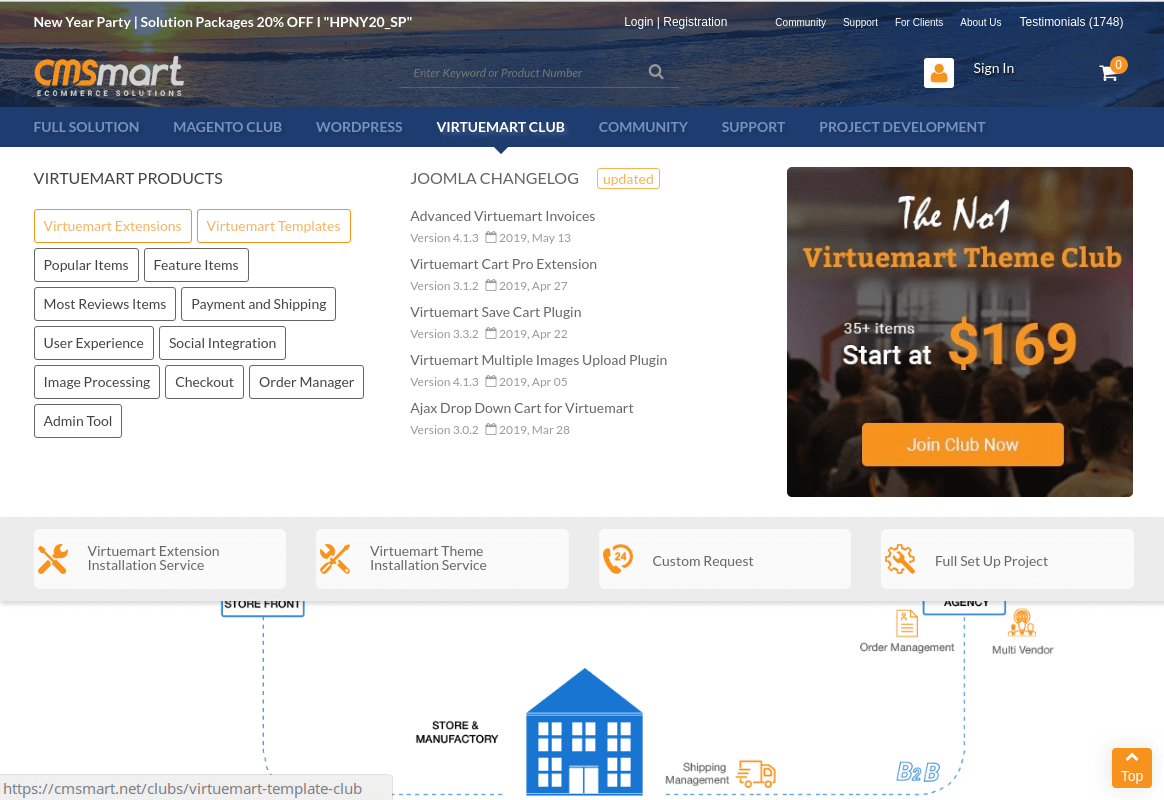Open Virtuemart Cart Pro Extension entry
Viewport: 1164px width, 800px height.
tap(503, 264)
